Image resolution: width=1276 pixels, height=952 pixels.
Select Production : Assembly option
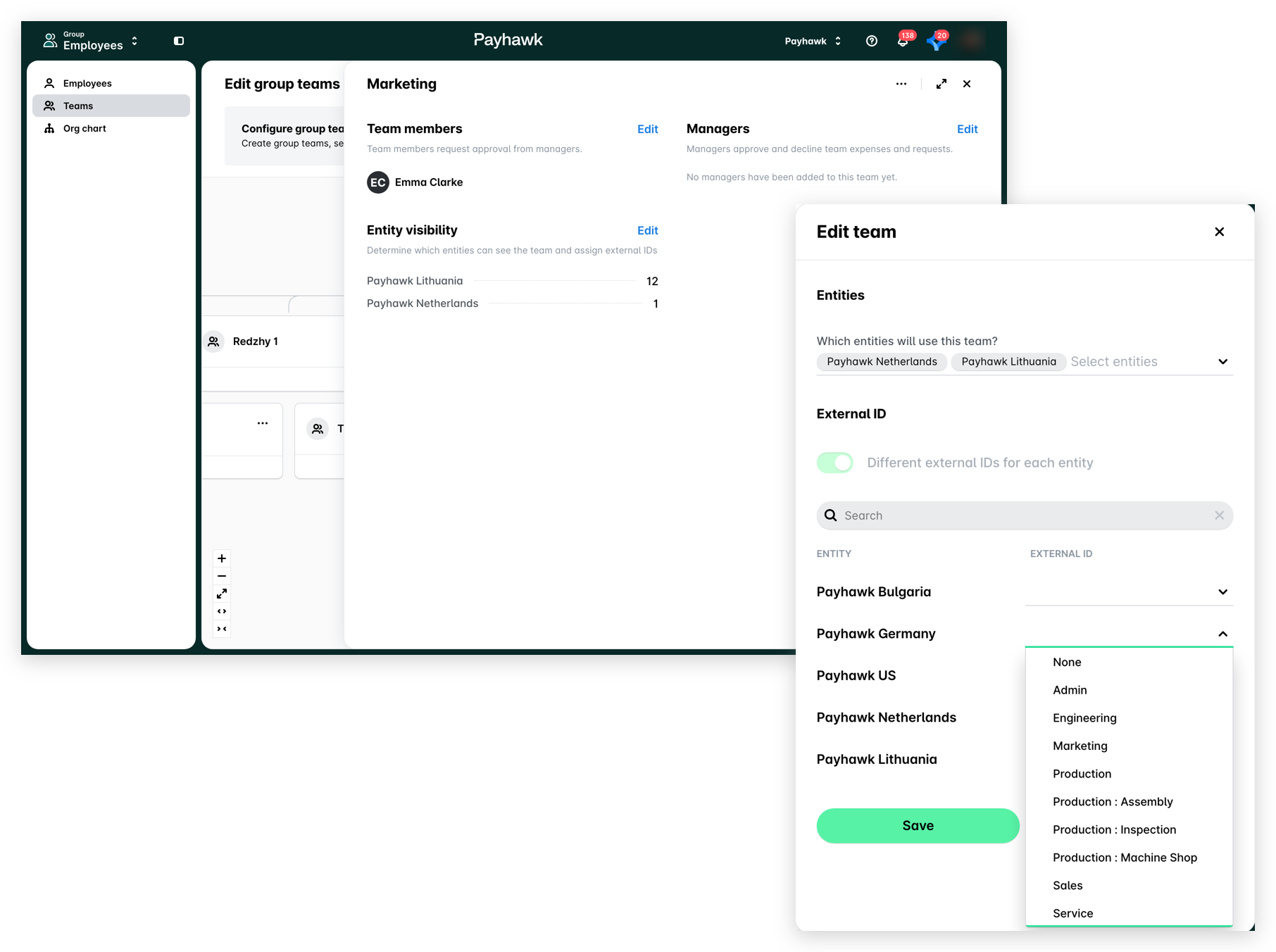(1129, 802)
